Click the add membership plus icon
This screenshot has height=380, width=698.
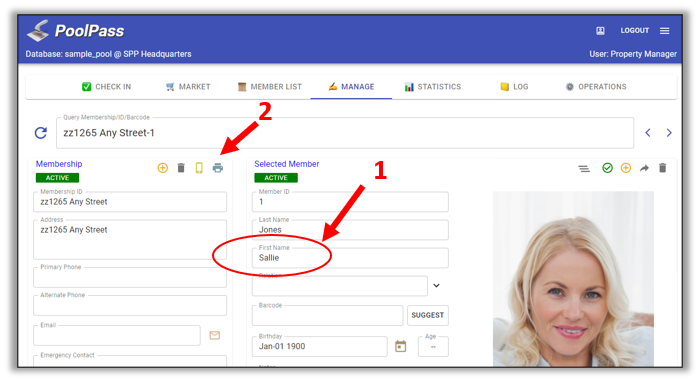pos(162,168)
